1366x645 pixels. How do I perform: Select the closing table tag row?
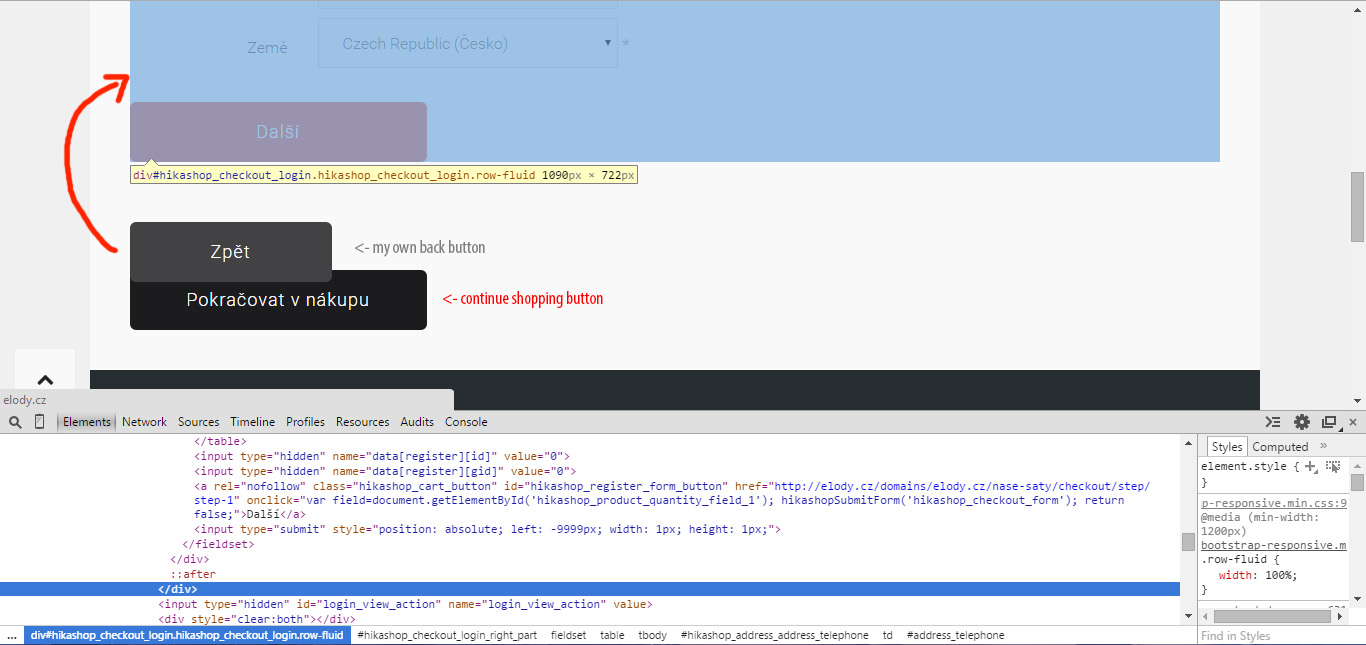tap(220, 441)
